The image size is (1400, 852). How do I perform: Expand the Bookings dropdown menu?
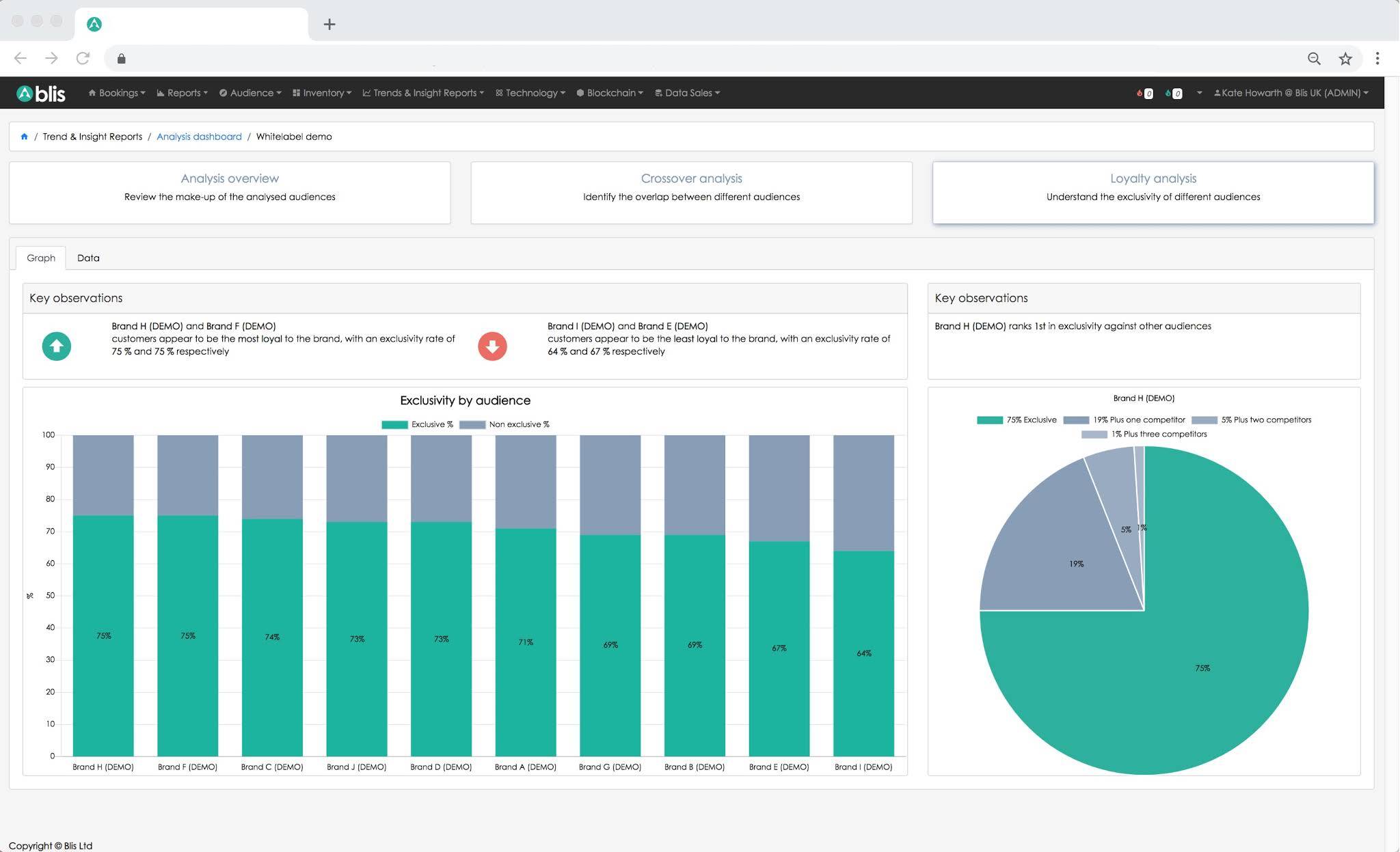point(117,93)
